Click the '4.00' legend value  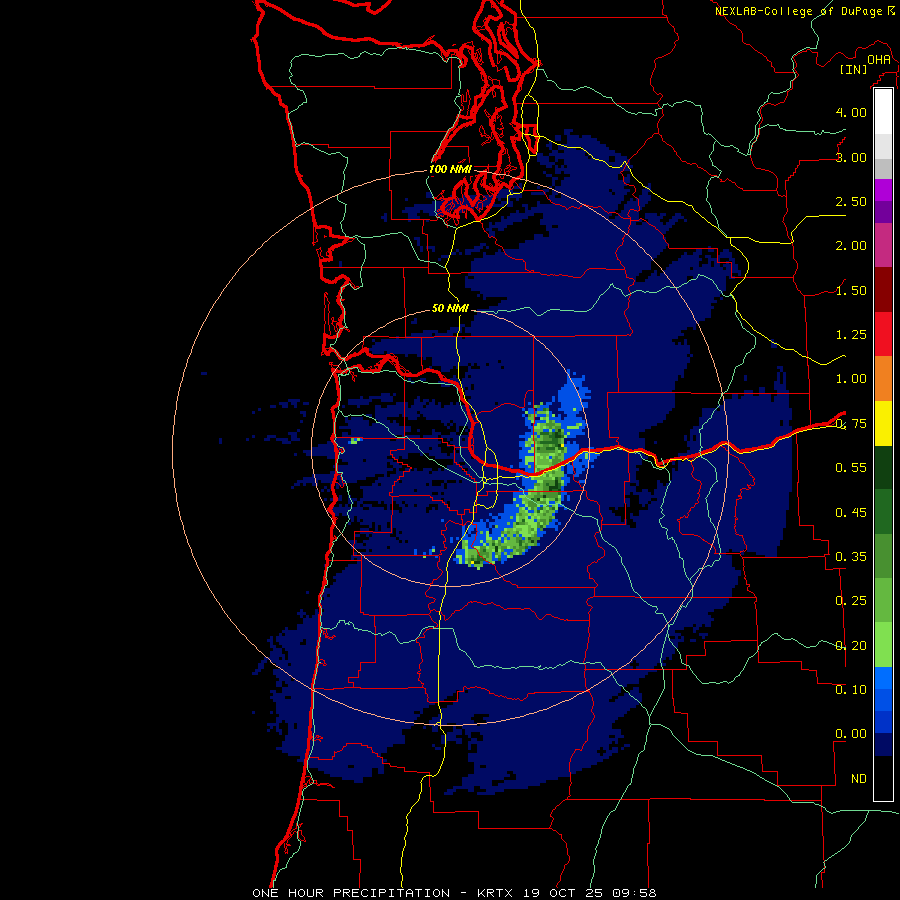[851, 112]
